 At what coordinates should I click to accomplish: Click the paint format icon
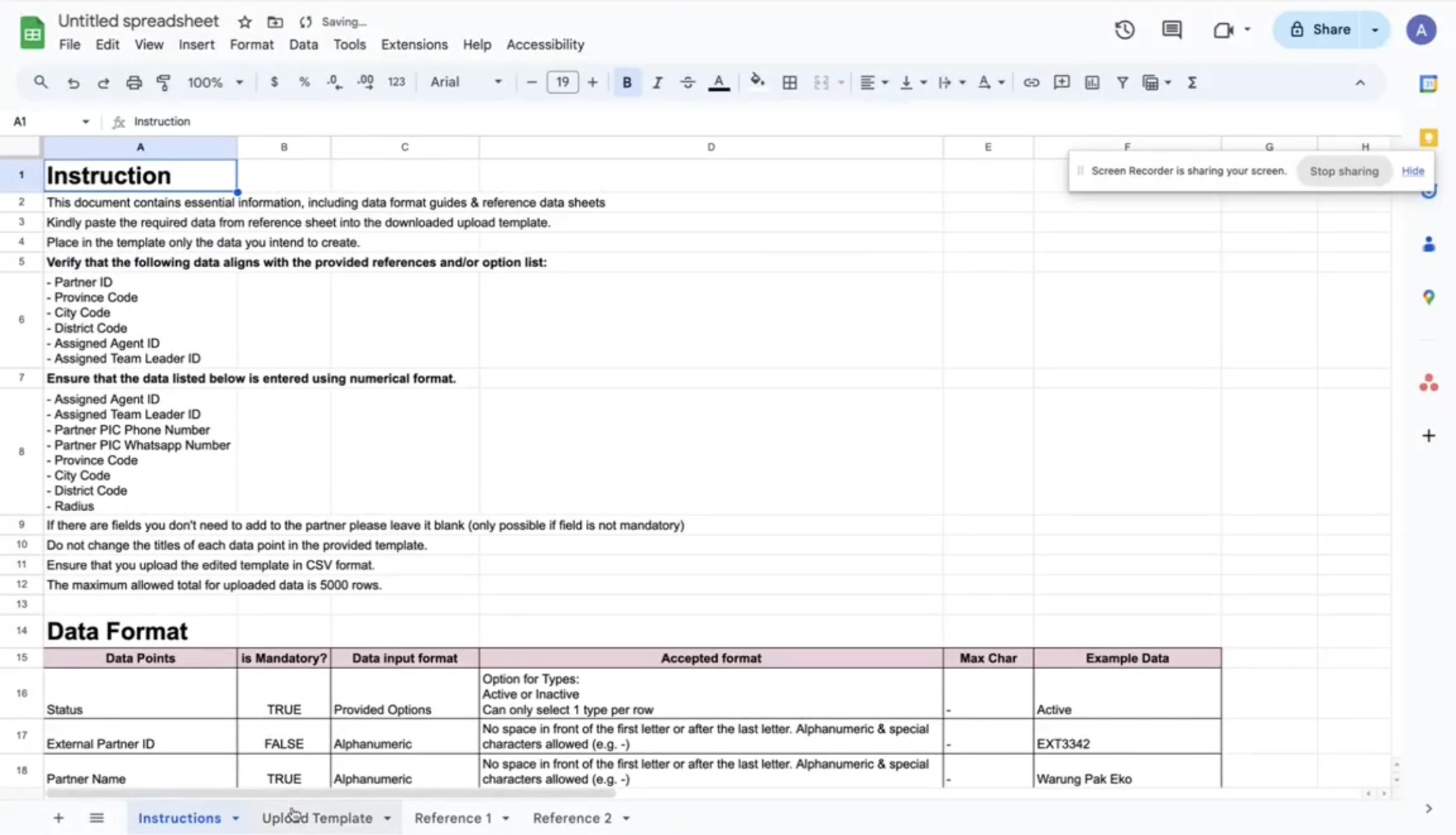164,82
